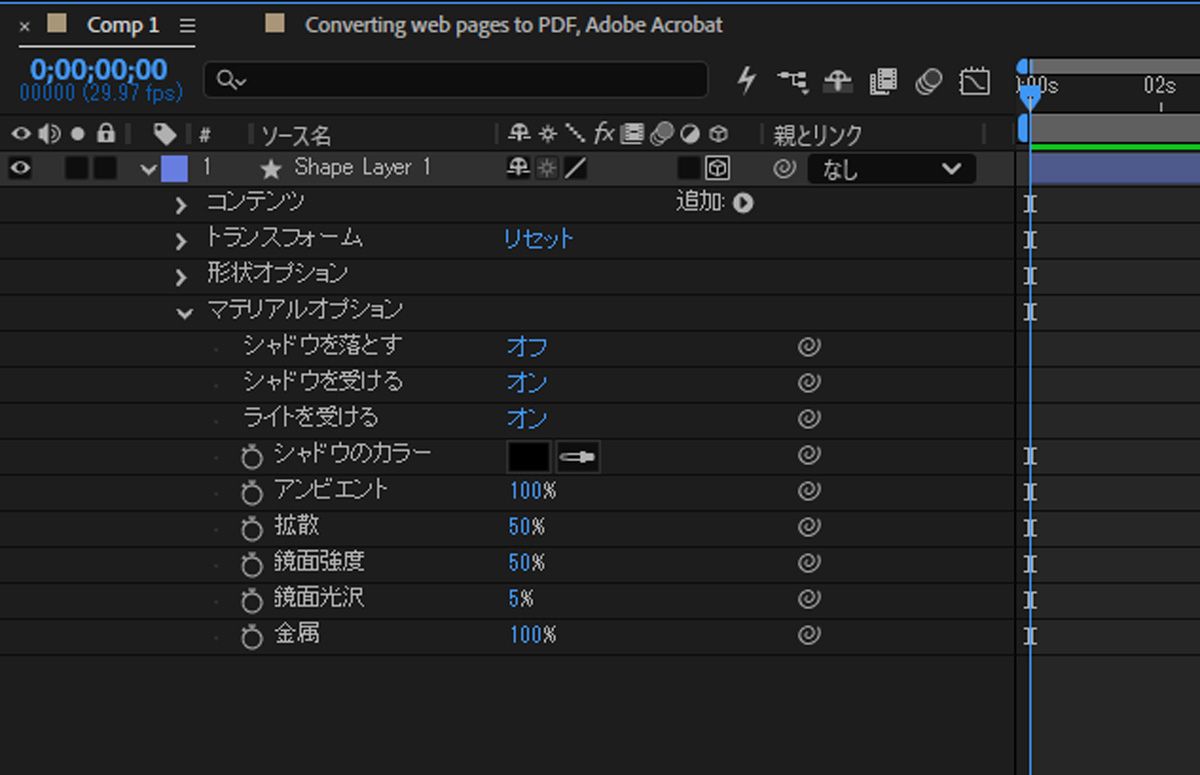Click the pick whip for 金属
This screenshot has width=1200, height=775.
pyautogui.click(x=809, y=635)
